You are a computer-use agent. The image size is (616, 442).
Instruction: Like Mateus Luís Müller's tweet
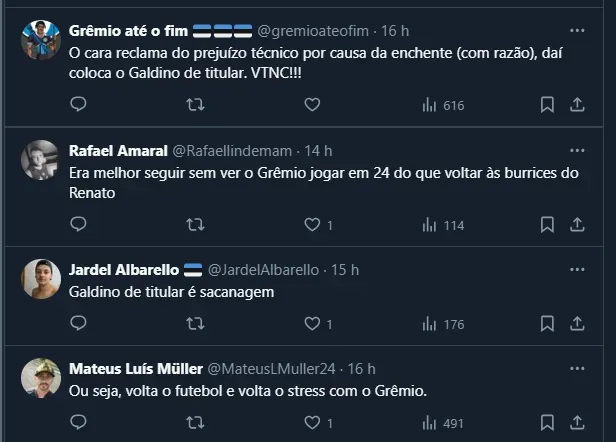coord(312,421)
